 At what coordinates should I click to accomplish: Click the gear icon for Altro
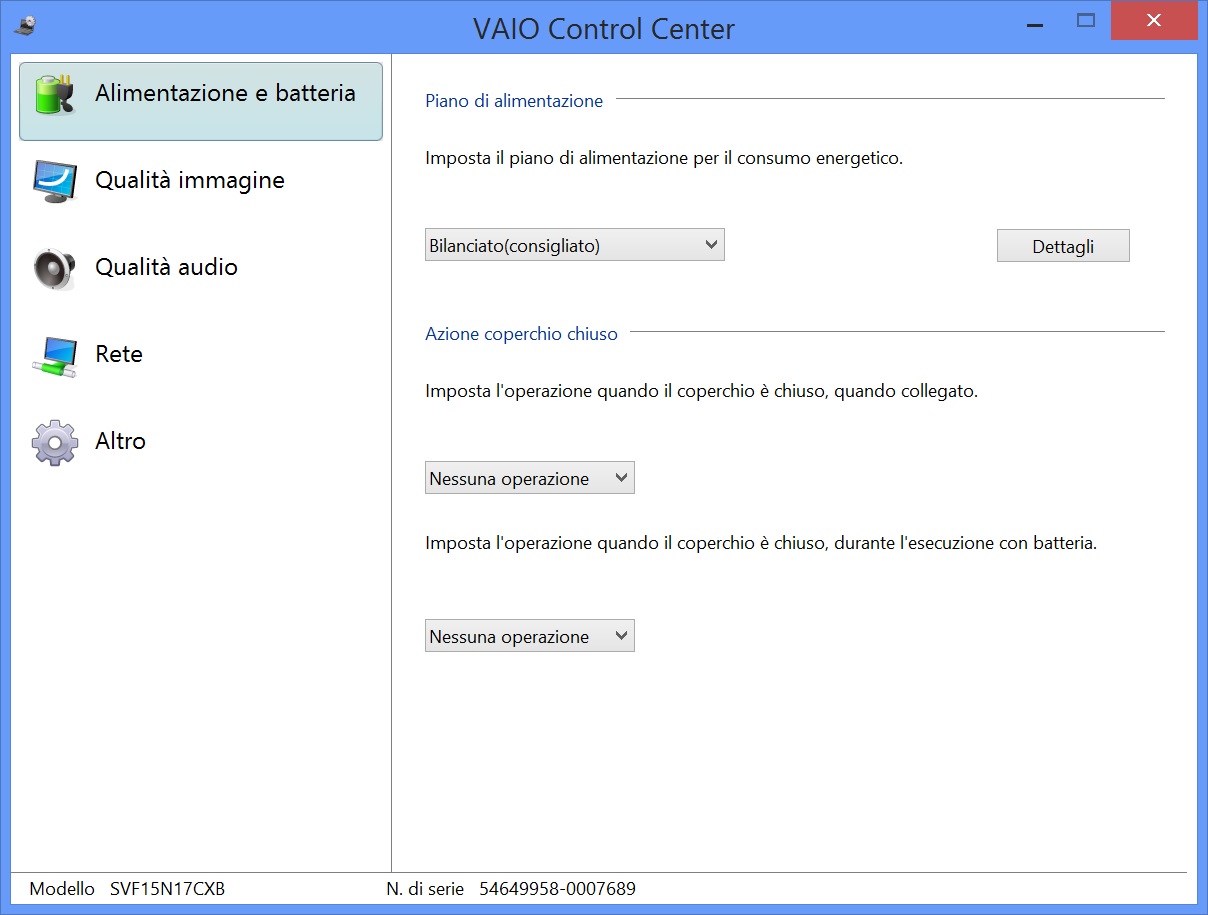tap(55, 442)
